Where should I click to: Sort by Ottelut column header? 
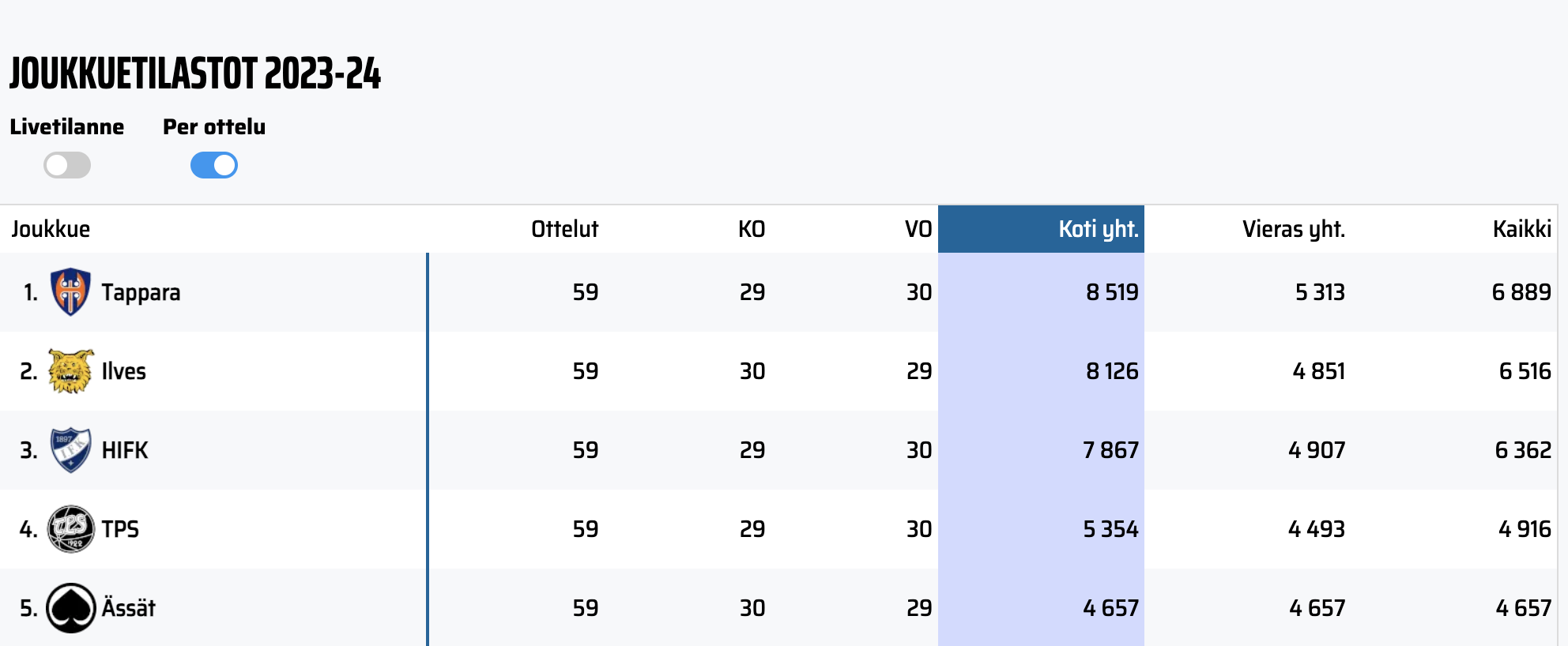[564, 229]
